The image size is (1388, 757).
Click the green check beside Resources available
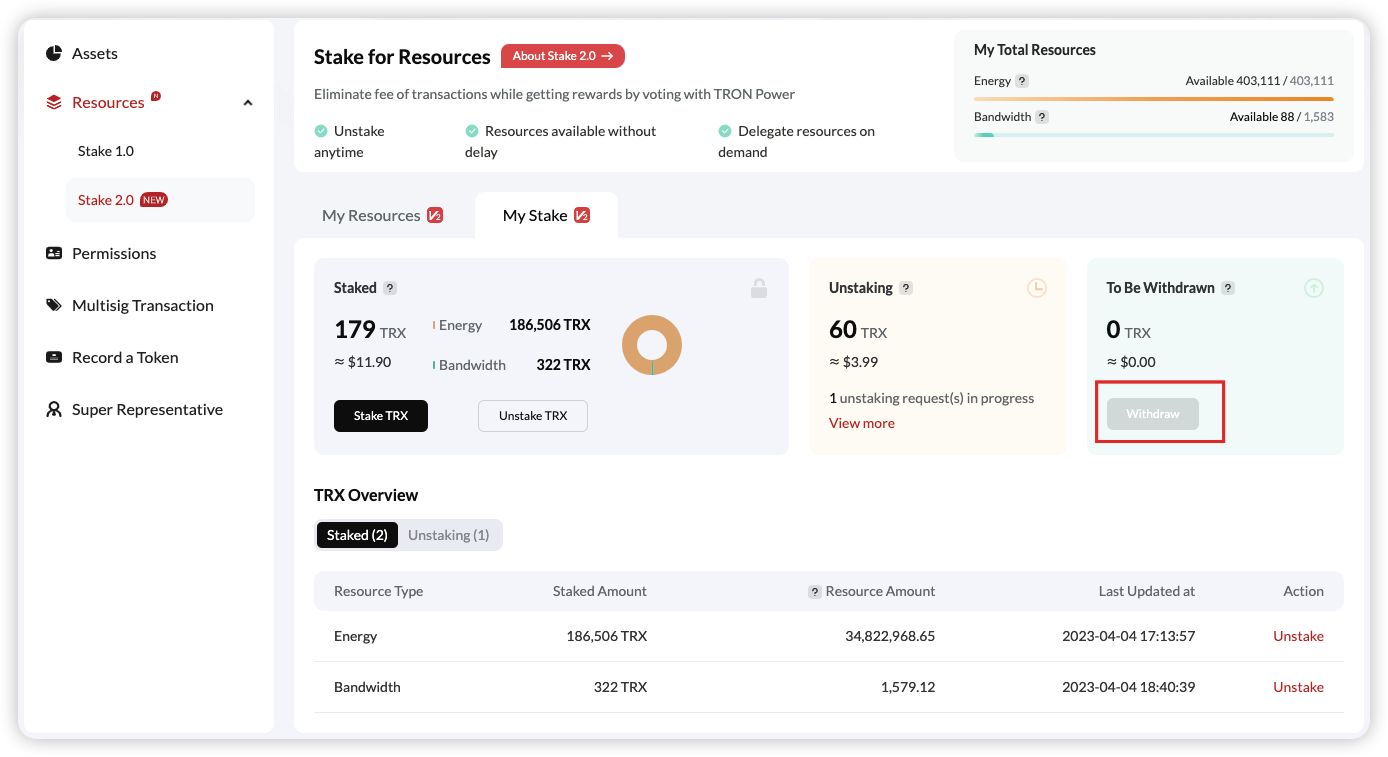(472, 131)
